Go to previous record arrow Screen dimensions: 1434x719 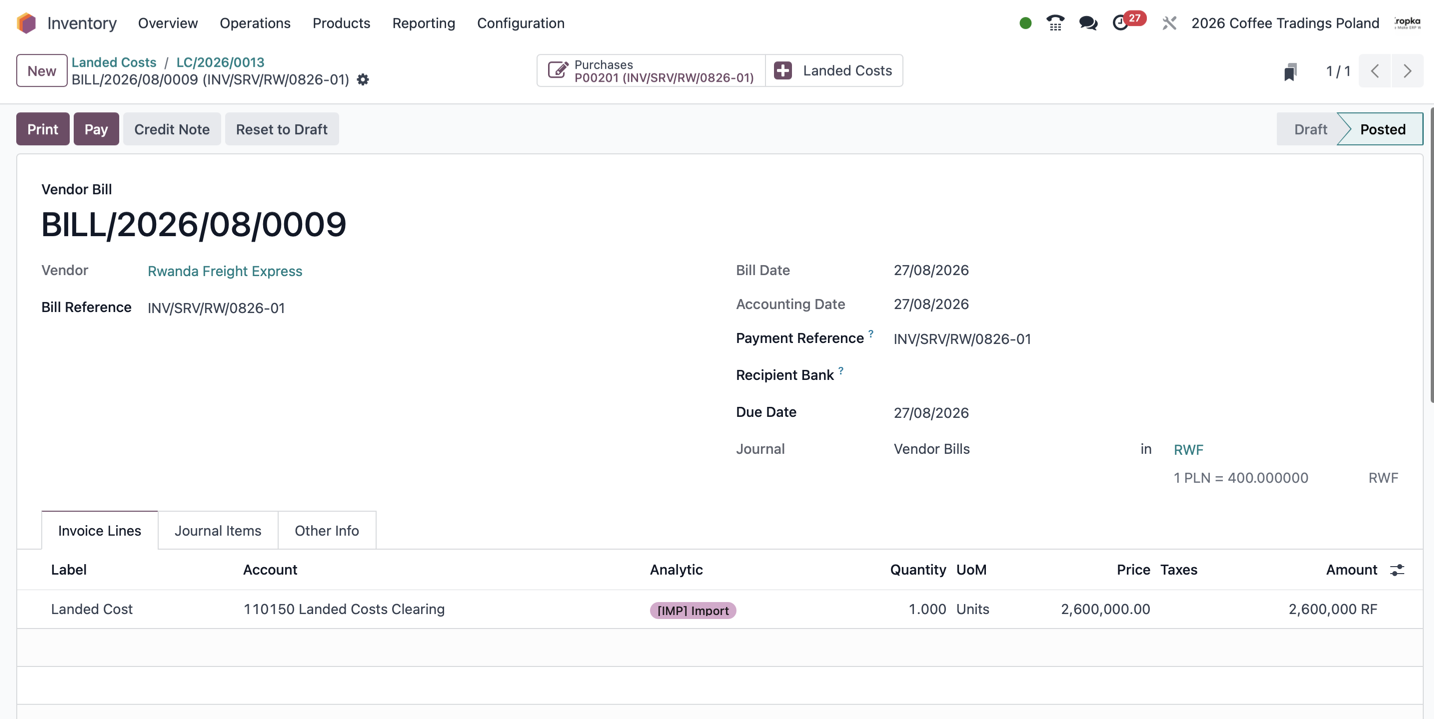click(x=1375, y=71)
